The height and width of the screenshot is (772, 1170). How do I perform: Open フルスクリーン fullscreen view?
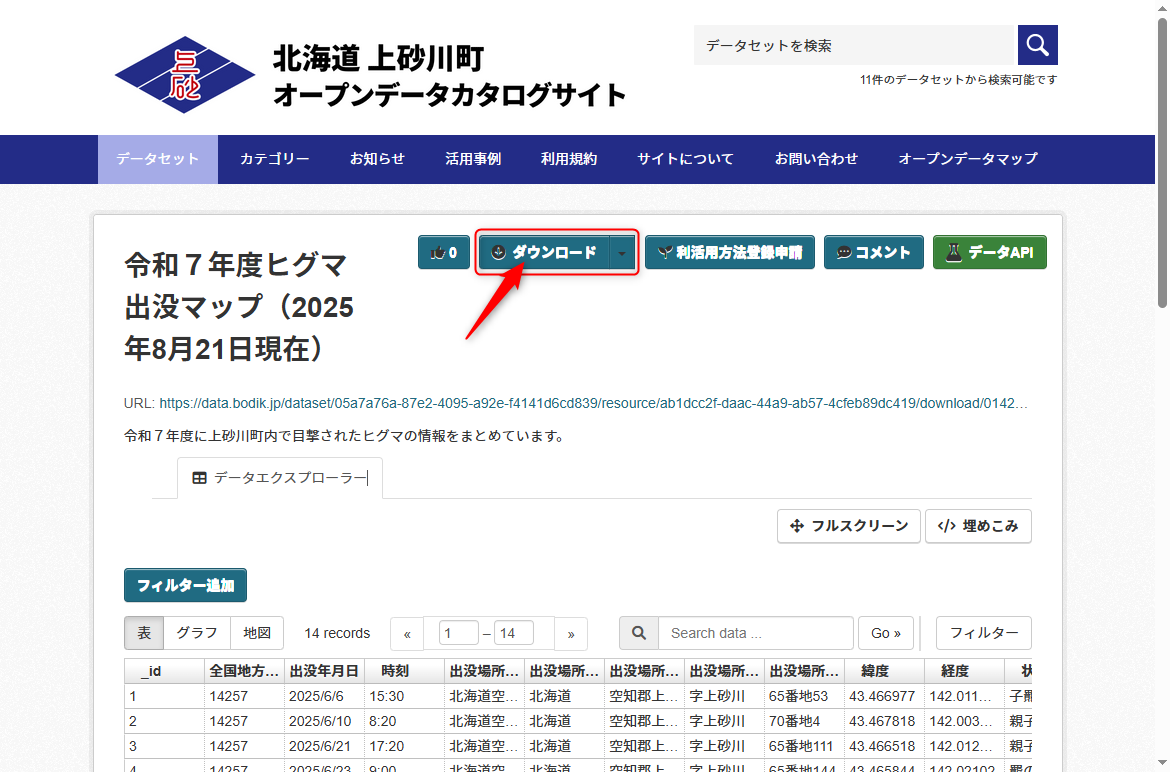coord(848,526)
